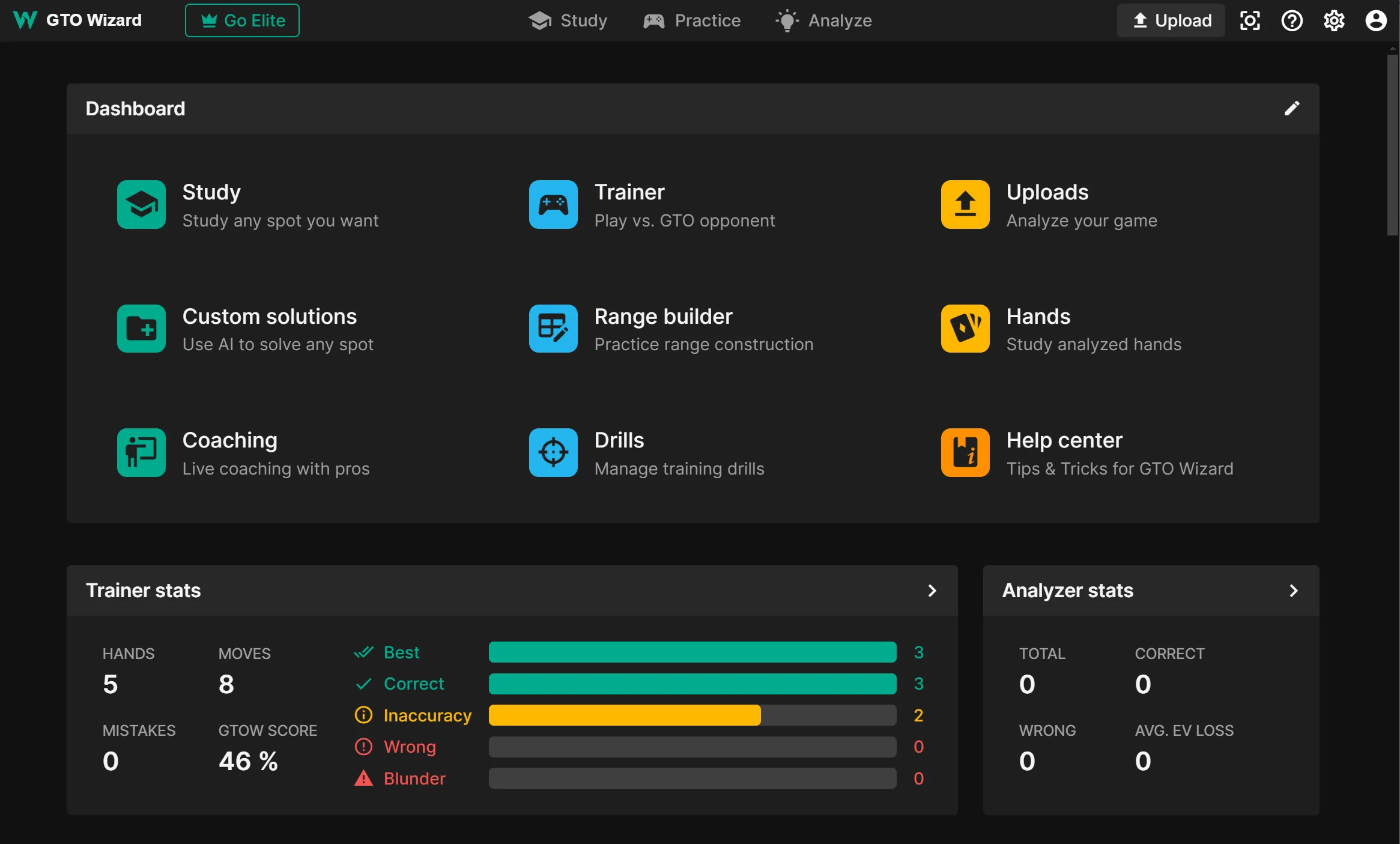Image resolution: width=1400 pixels, height=844 pixels.
Task: Click 'Tips & Tricks for GTO Wizard' text
Action: 1120,469
